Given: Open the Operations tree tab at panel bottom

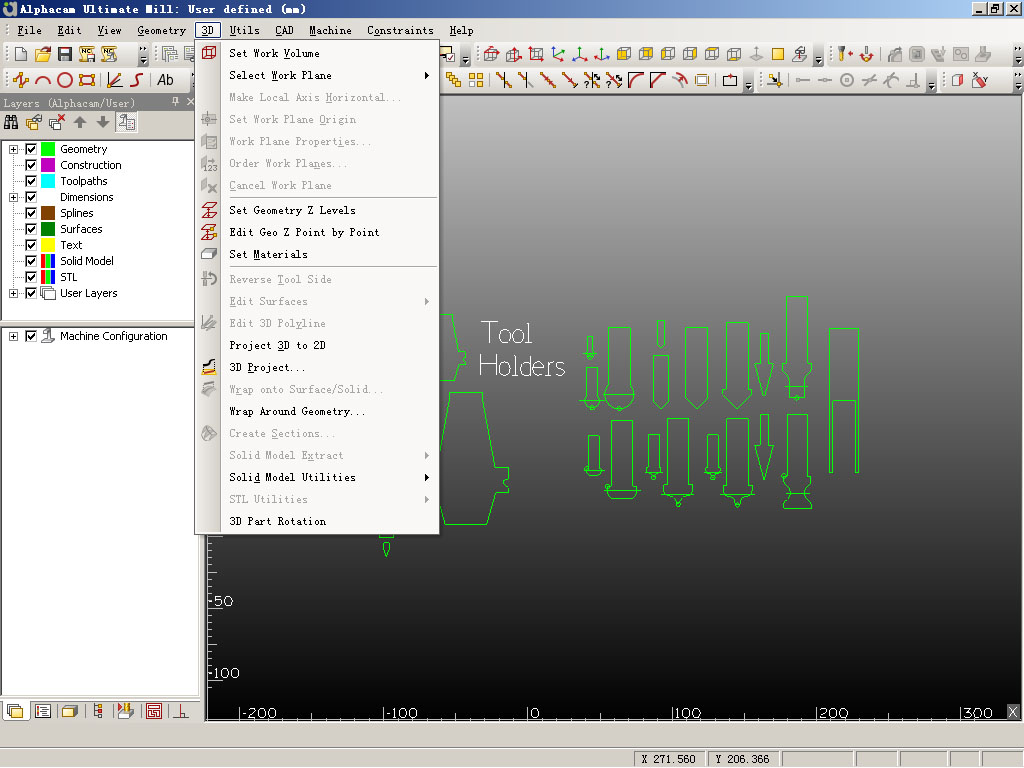Looking at the screenshot, I should pos(98,711).
